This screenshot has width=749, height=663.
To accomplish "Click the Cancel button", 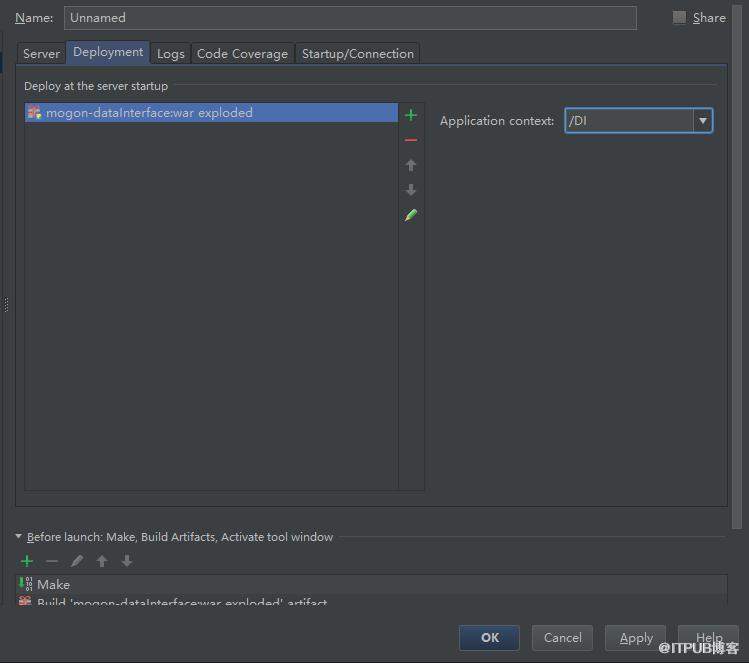I will point(562,638).
